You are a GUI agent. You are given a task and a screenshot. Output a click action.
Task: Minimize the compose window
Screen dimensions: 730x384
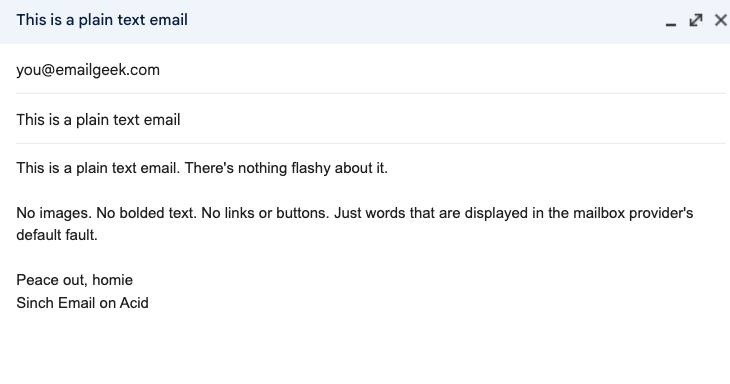click(x=670, y=21)
